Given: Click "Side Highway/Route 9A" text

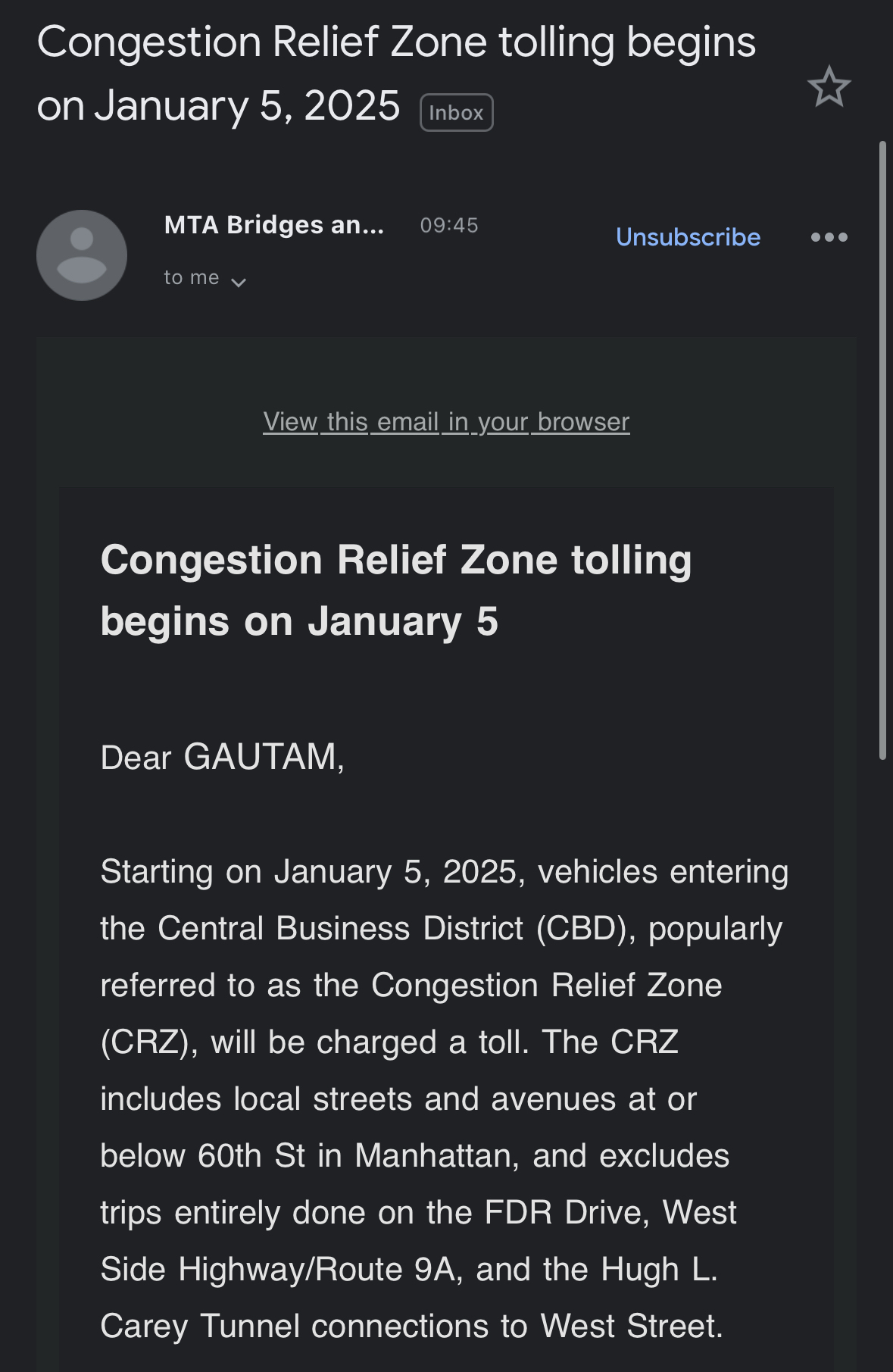Looking at the screenshot, I should point(282,1269).
